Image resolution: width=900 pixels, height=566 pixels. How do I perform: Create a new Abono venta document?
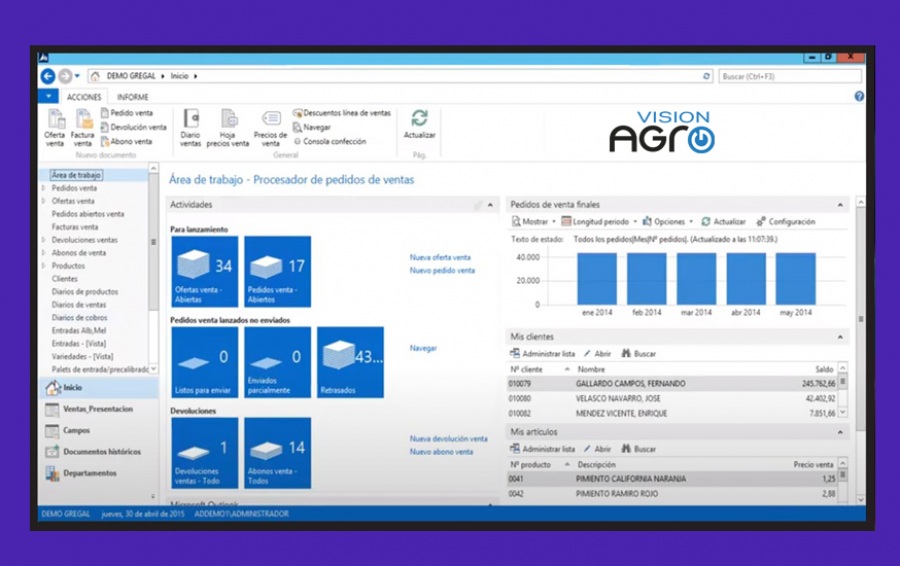126,141
